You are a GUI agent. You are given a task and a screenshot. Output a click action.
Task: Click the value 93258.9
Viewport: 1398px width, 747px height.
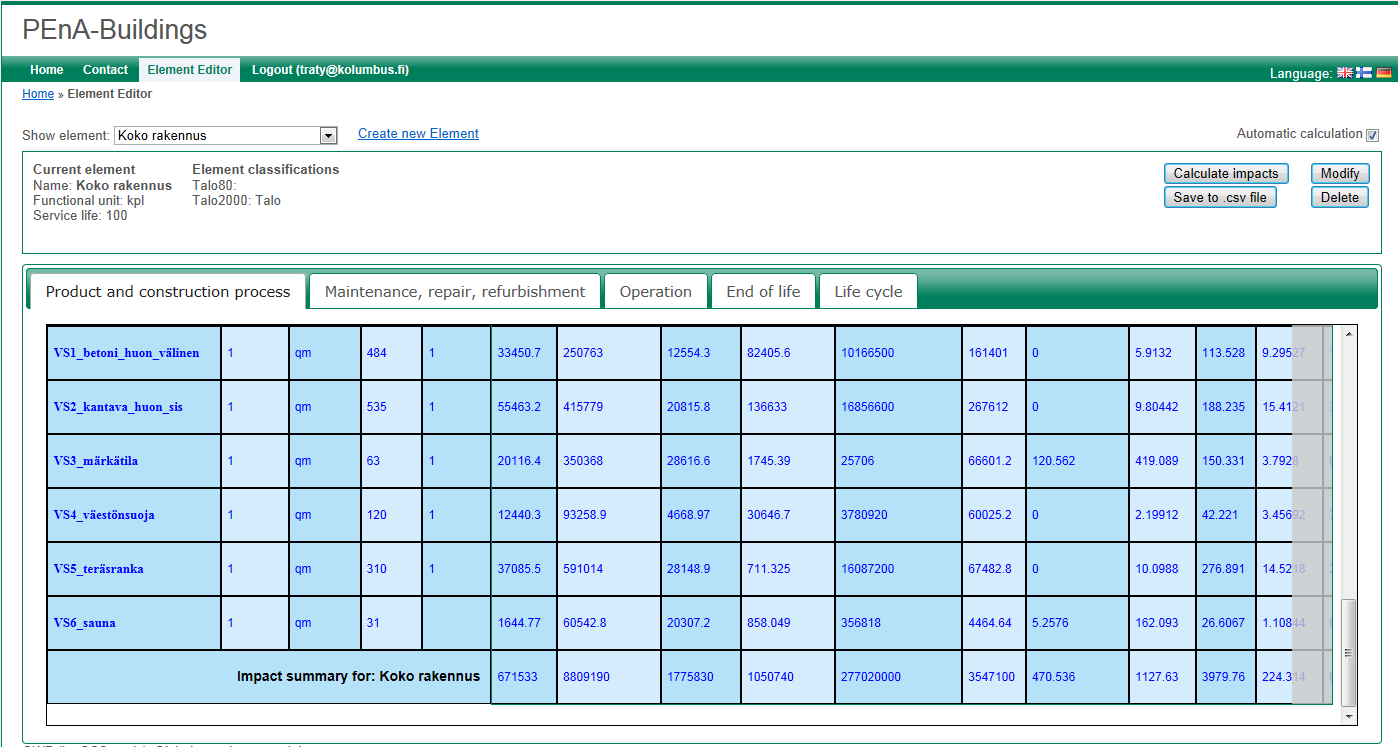(x=585, y=515)
